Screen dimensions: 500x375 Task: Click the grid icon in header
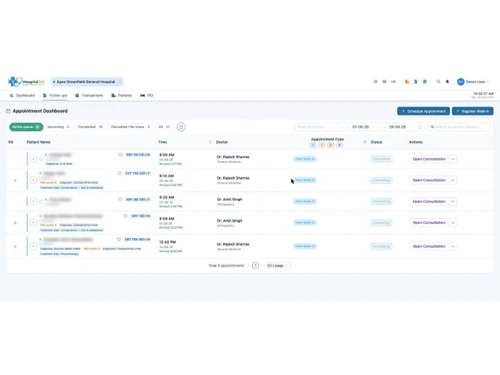tap(384, 82)
